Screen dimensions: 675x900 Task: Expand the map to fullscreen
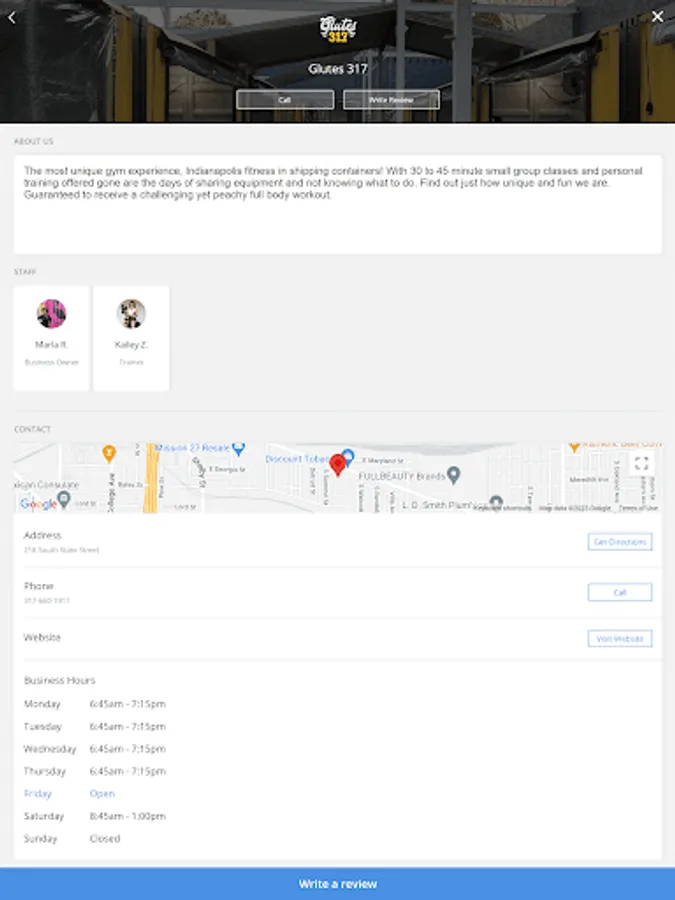pyautogui.click(x=641, y=463)
